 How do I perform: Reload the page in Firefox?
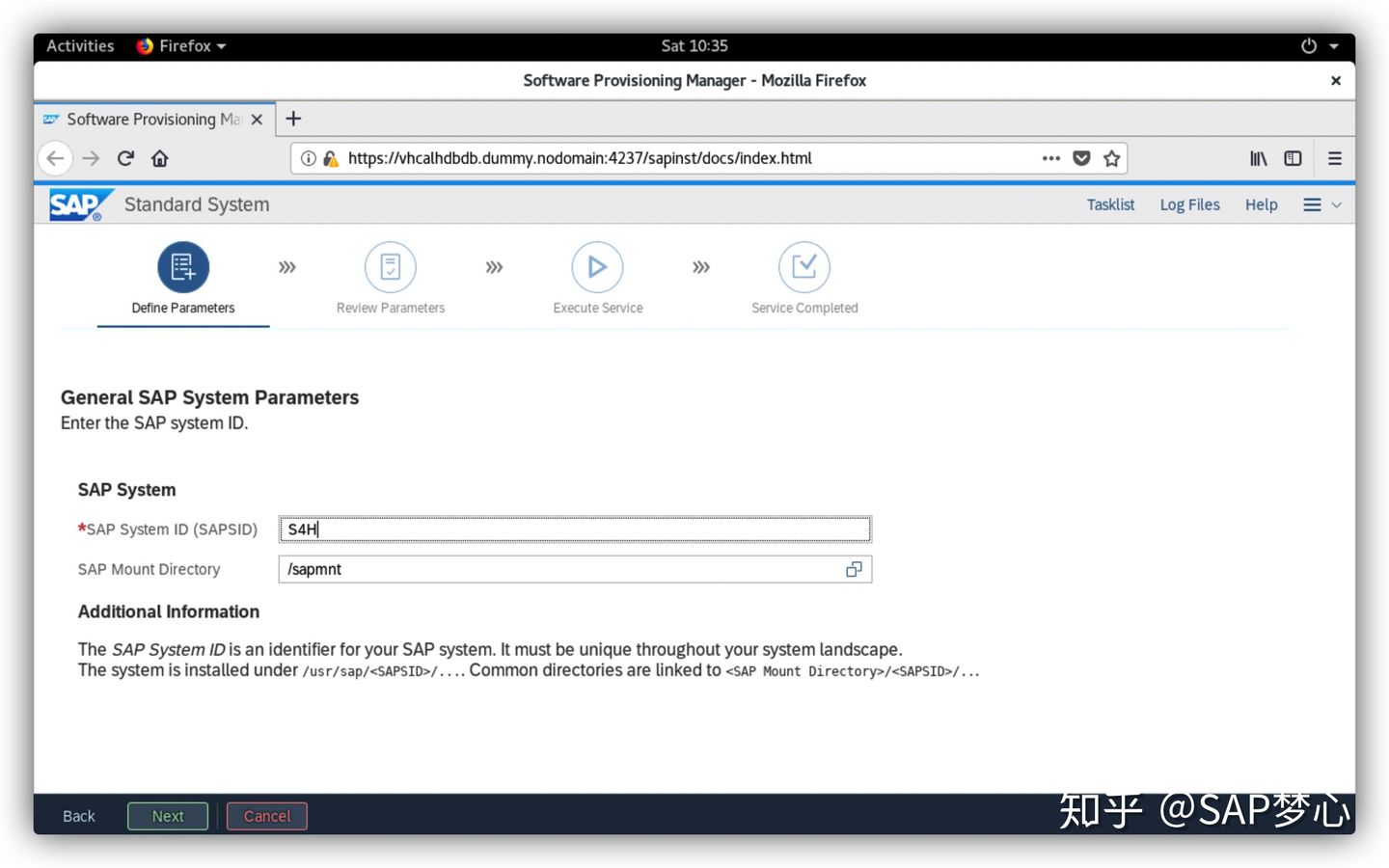tap(125, 158)
